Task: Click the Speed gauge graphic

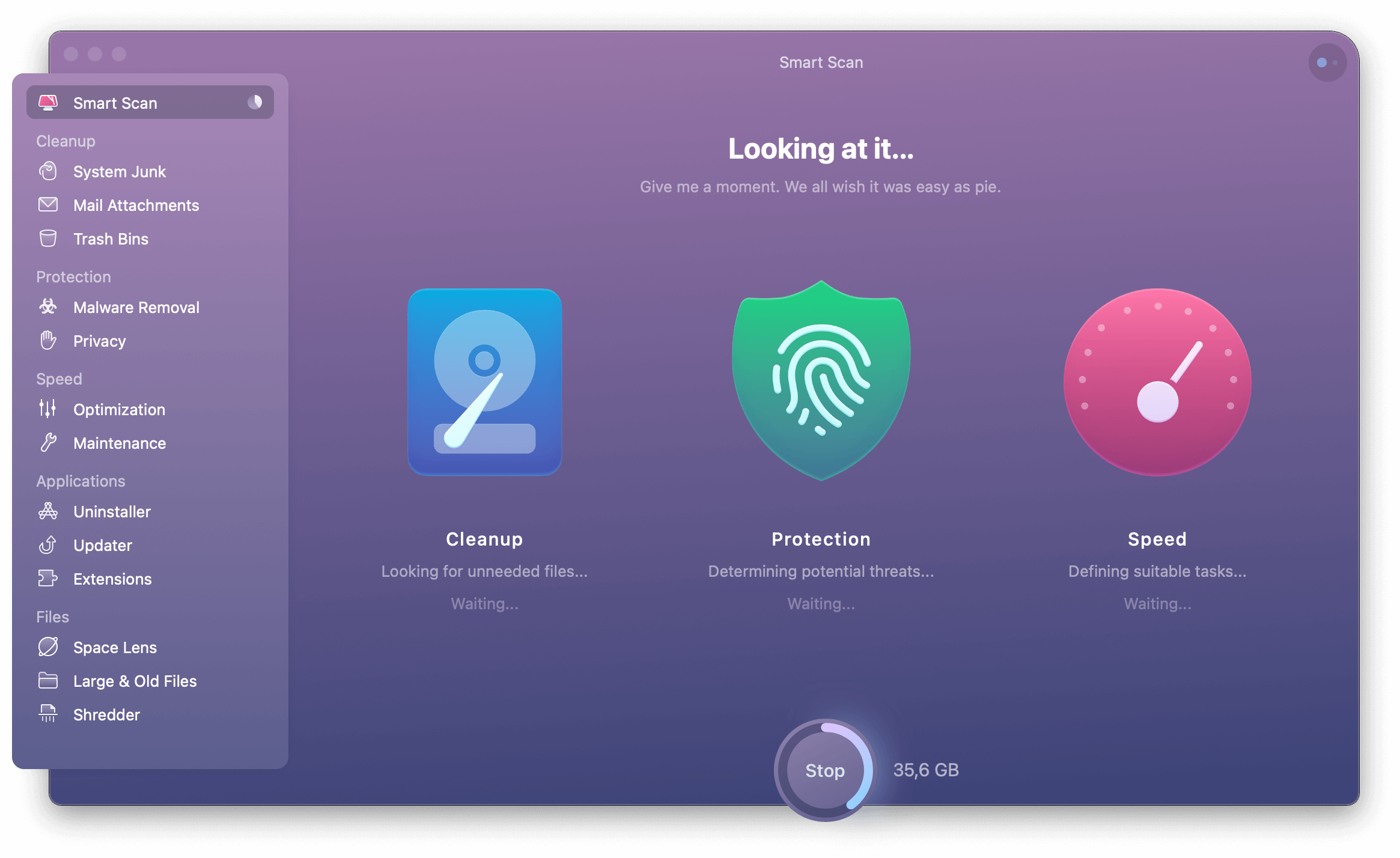Action: point(1157,382)
